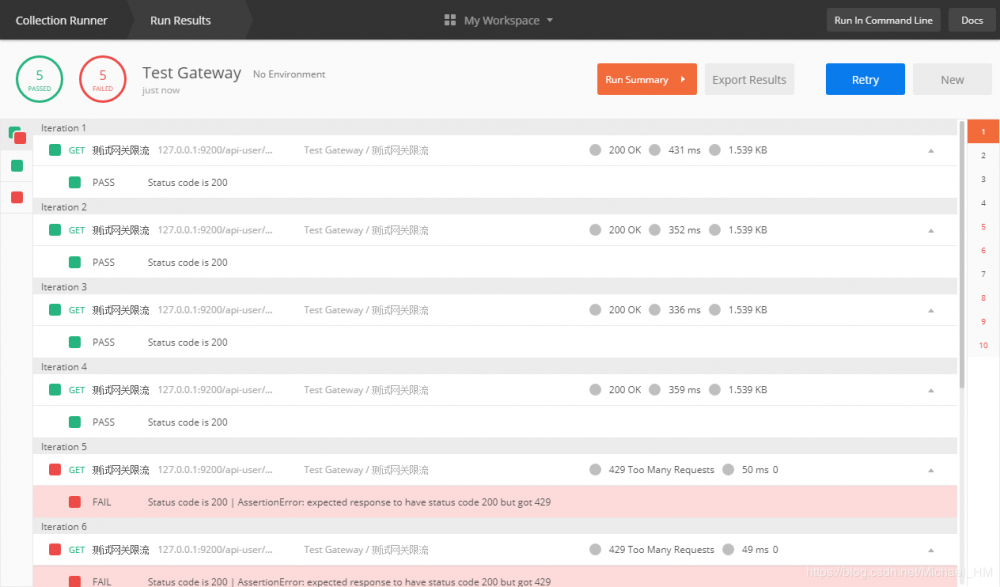Click status circle beside 200 OK in Iteration 1
Screen dimensions: 1000x587
tap(595, 150)
